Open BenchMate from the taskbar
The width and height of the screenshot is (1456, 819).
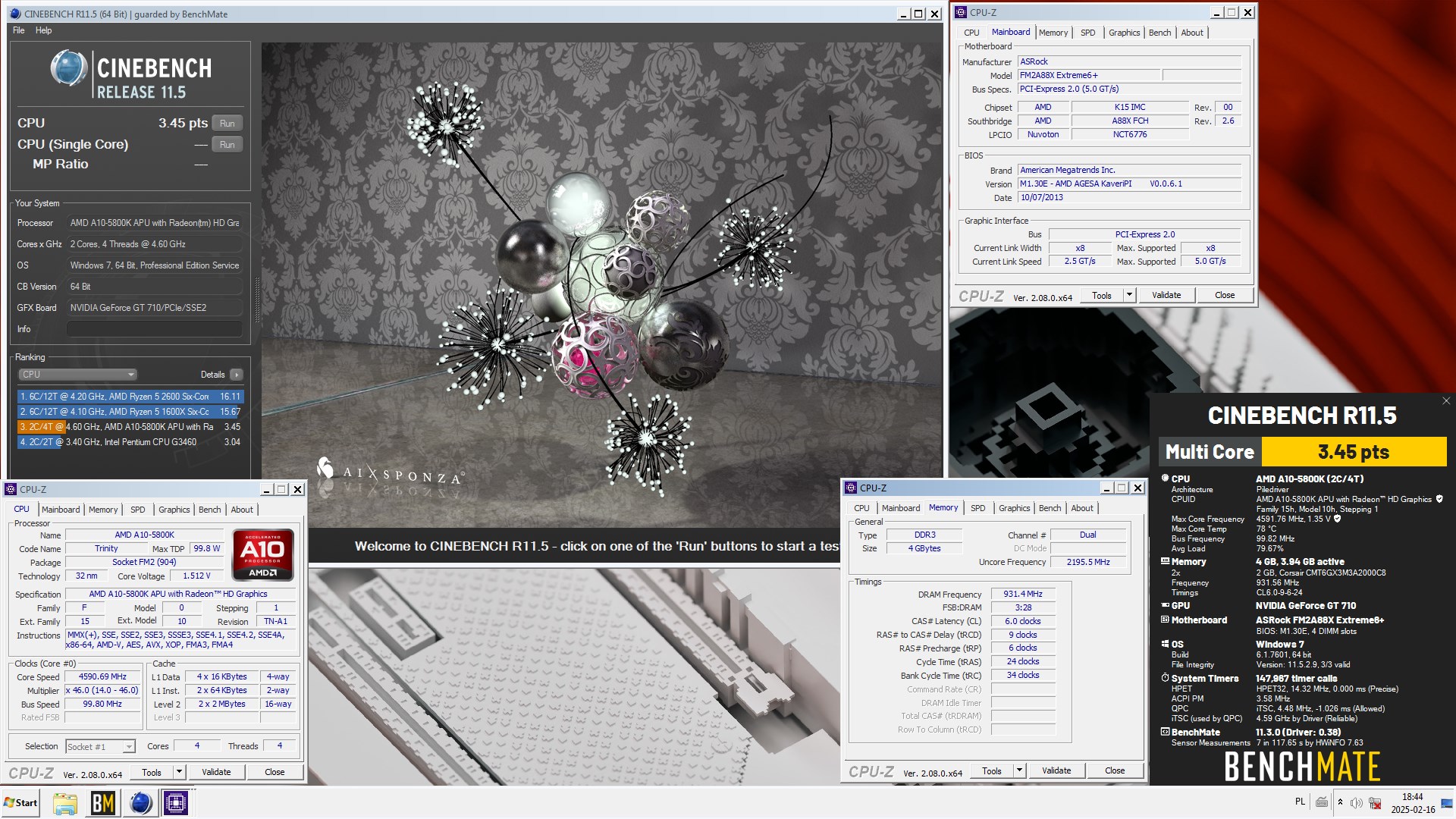[x=102, y=803]
